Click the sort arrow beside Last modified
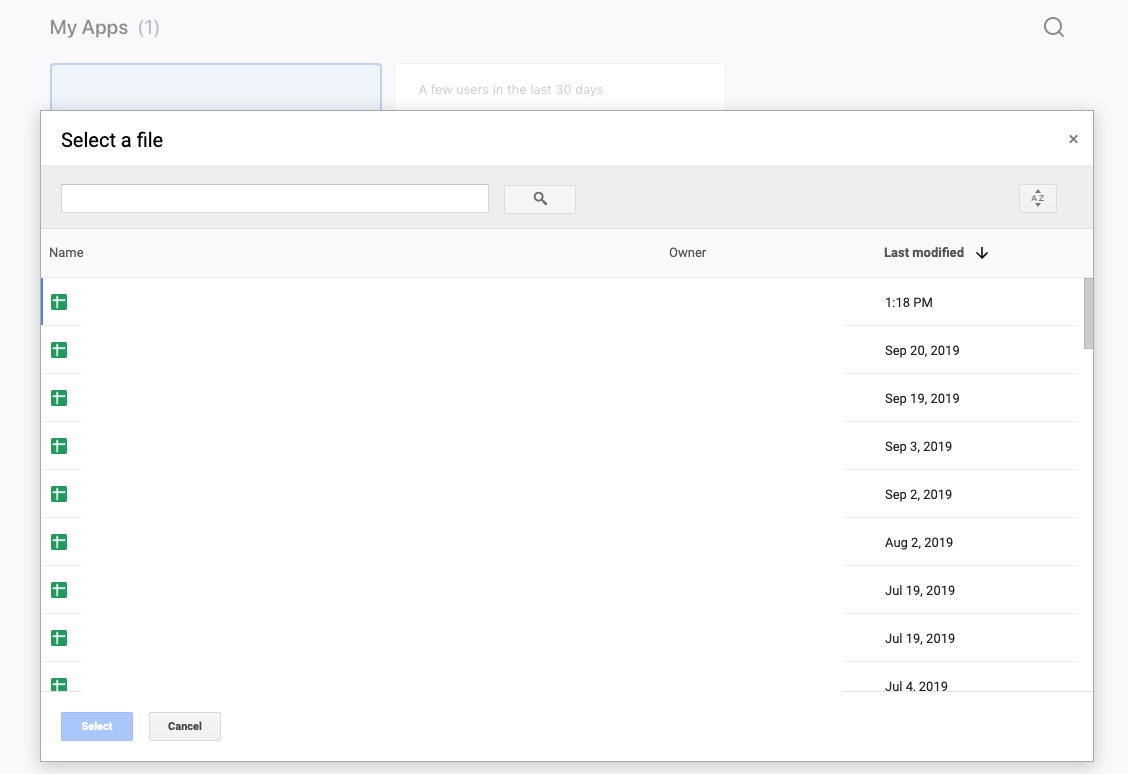 982,253
